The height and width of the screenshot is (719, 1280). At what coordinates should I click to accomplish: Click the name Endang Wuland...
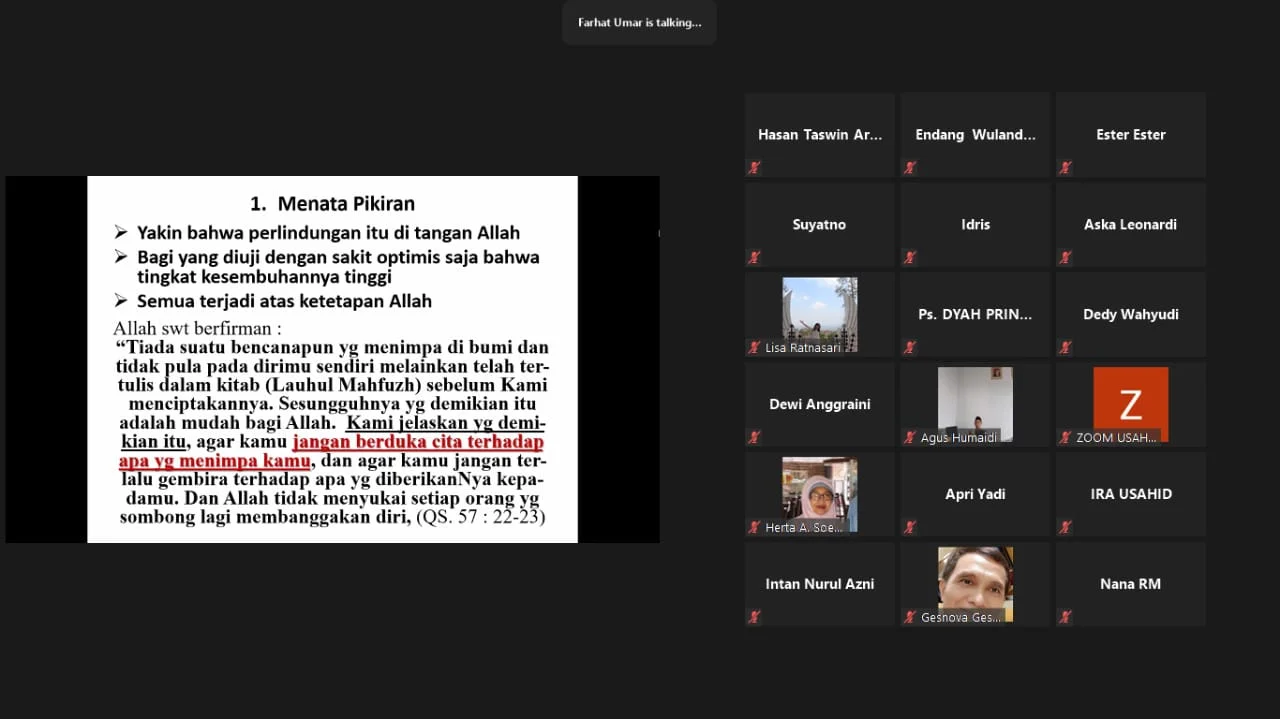point(975,134)
